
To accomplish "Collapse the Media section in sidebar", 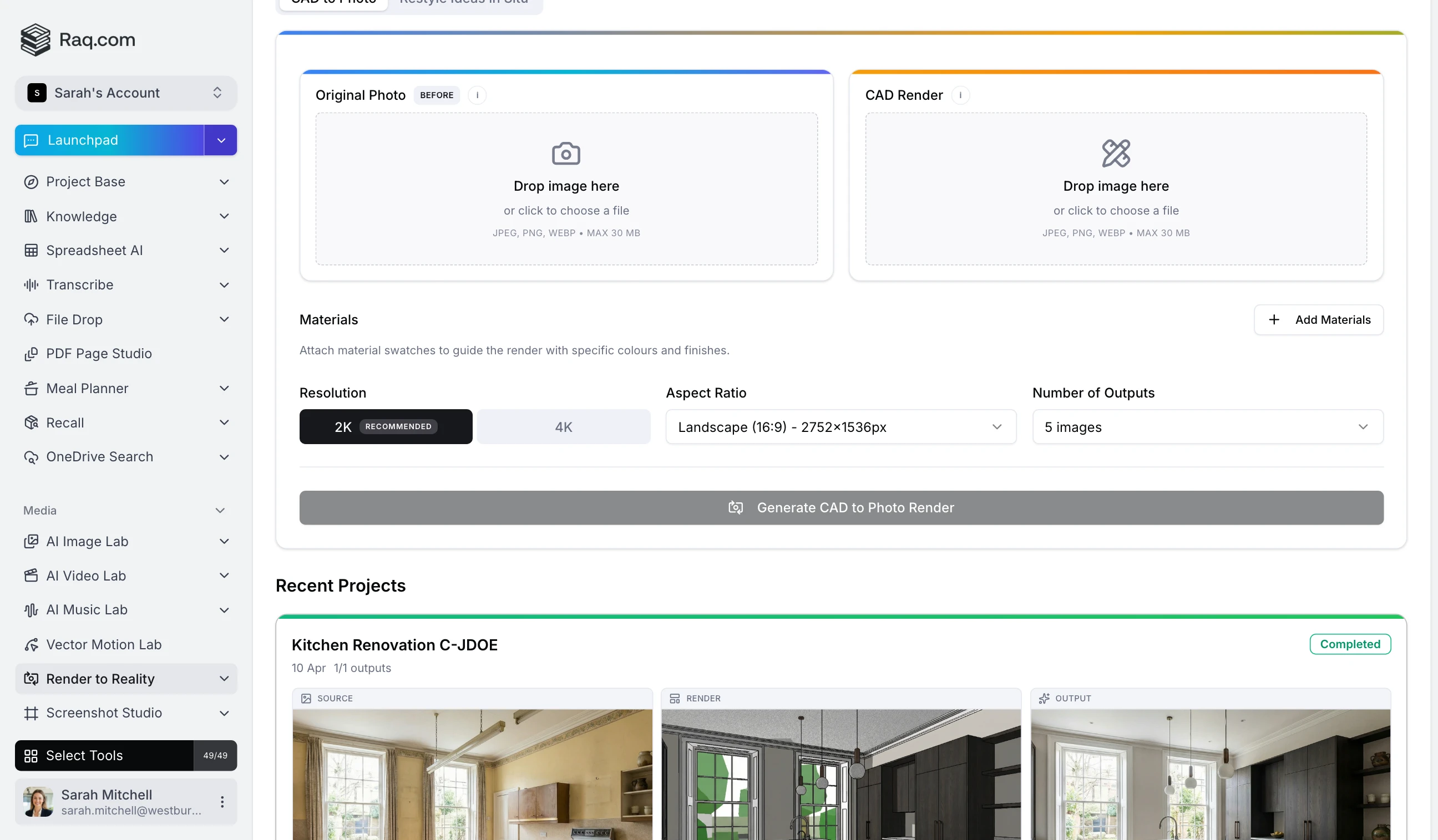I will pyautogui.click(x=220, y=511).
